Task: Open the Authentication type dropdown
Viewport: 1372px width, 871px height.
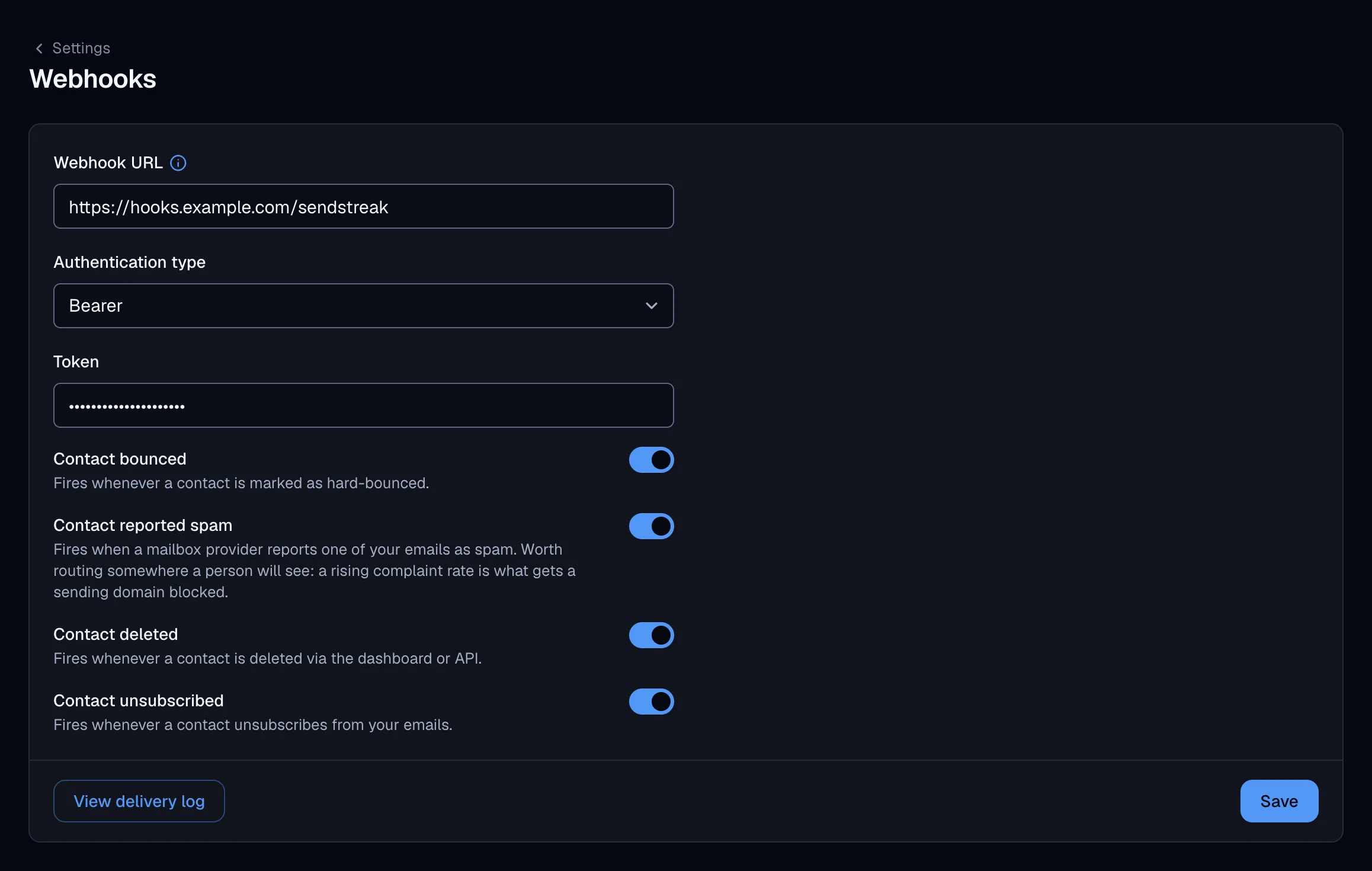Action: click(364, 306)
